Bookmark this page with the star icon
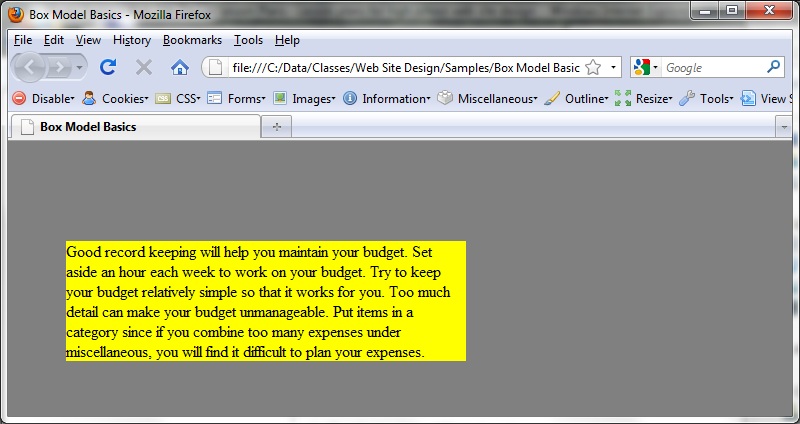Image resolution: width=800 pixels, height=424 pixels. coord(593,67)
